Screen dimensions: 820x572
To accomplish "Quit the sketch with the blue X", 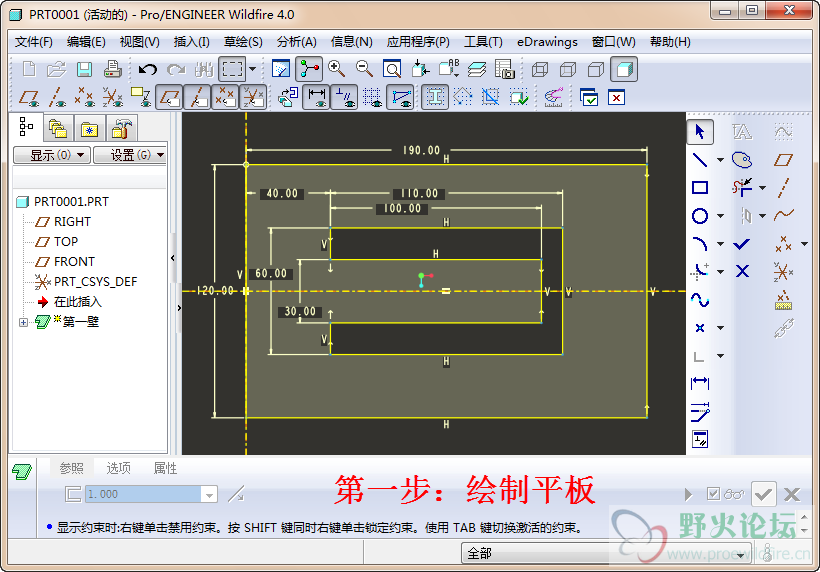I will [742, 271].
